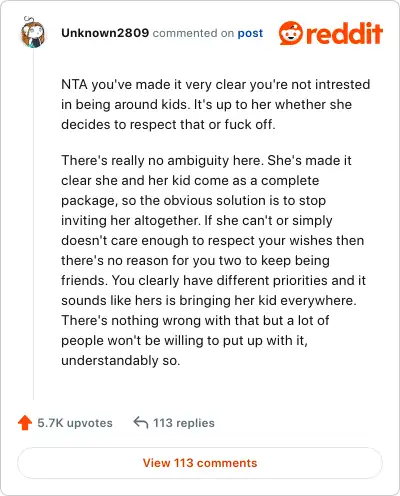Screen dimensions: 400x496
Task: Open Unknown2809's avatar image
Action: [x=33, y=33]
